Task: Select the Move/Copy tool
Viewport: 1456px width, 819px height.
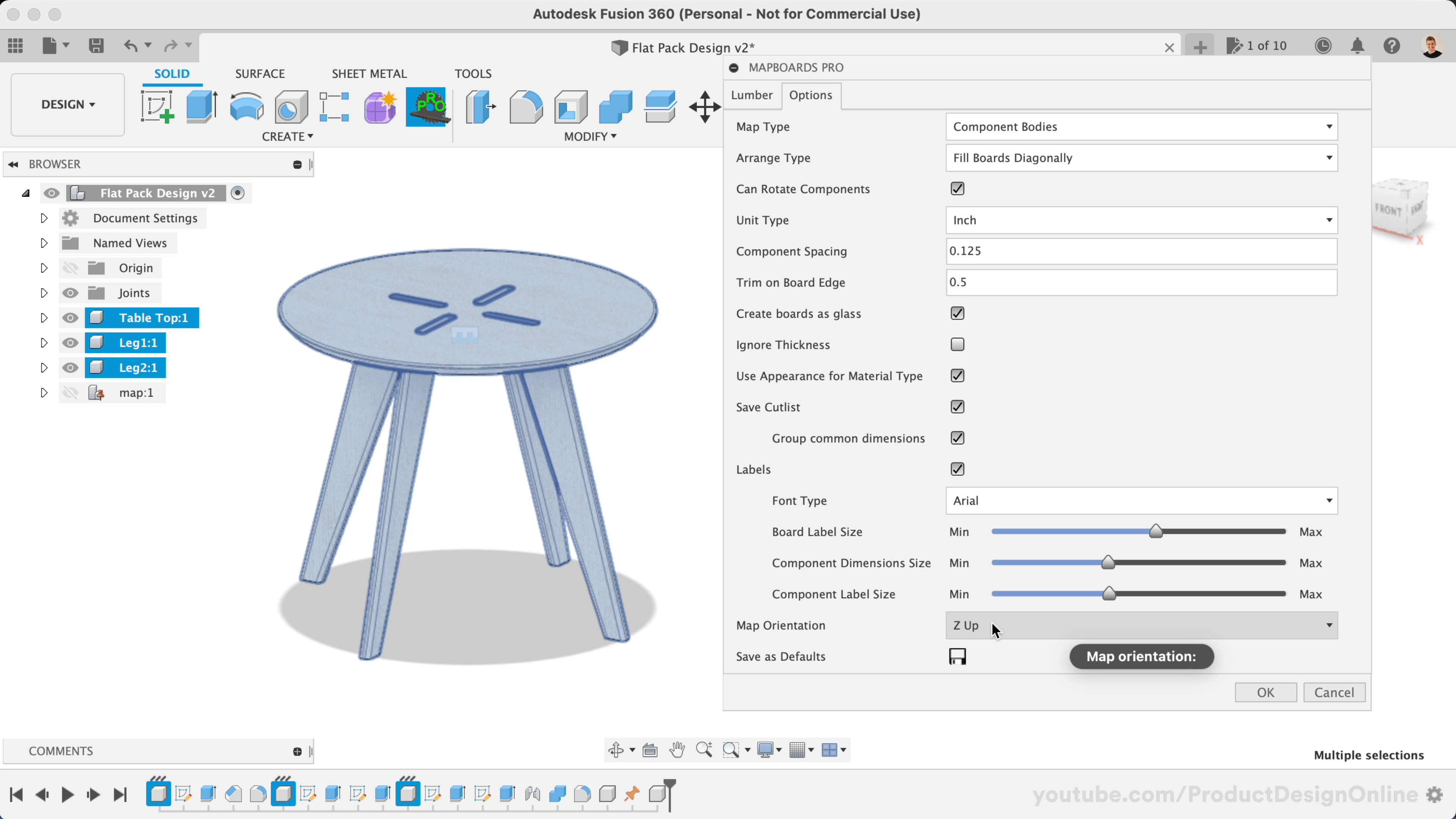Action: pyautogui.click(x=705, y=107)
